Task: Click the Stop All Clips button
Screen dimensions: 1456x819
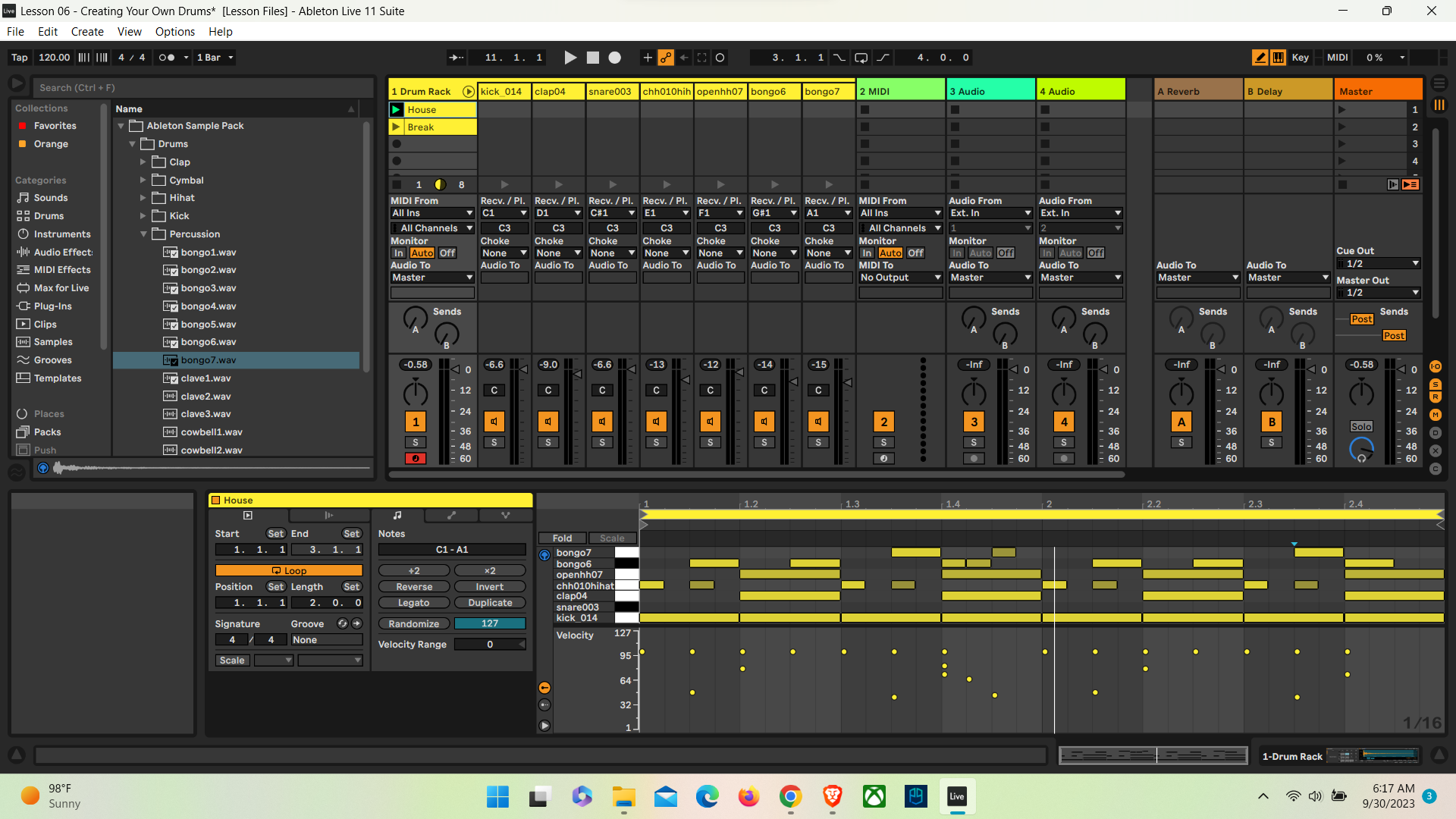Action: [x=1342, y=184]
